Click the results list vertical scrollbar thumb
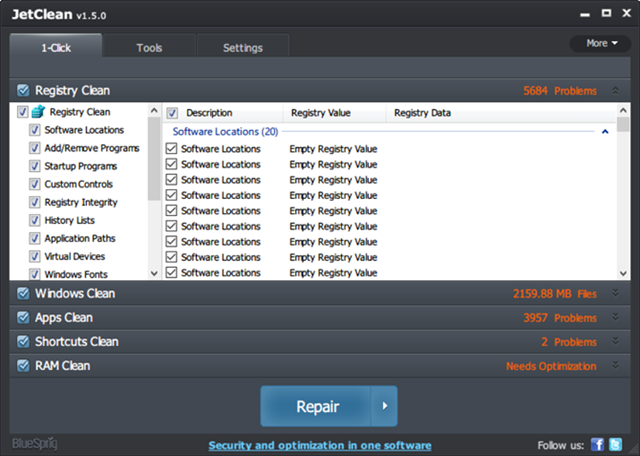640x456 pixels. (623, 124)
